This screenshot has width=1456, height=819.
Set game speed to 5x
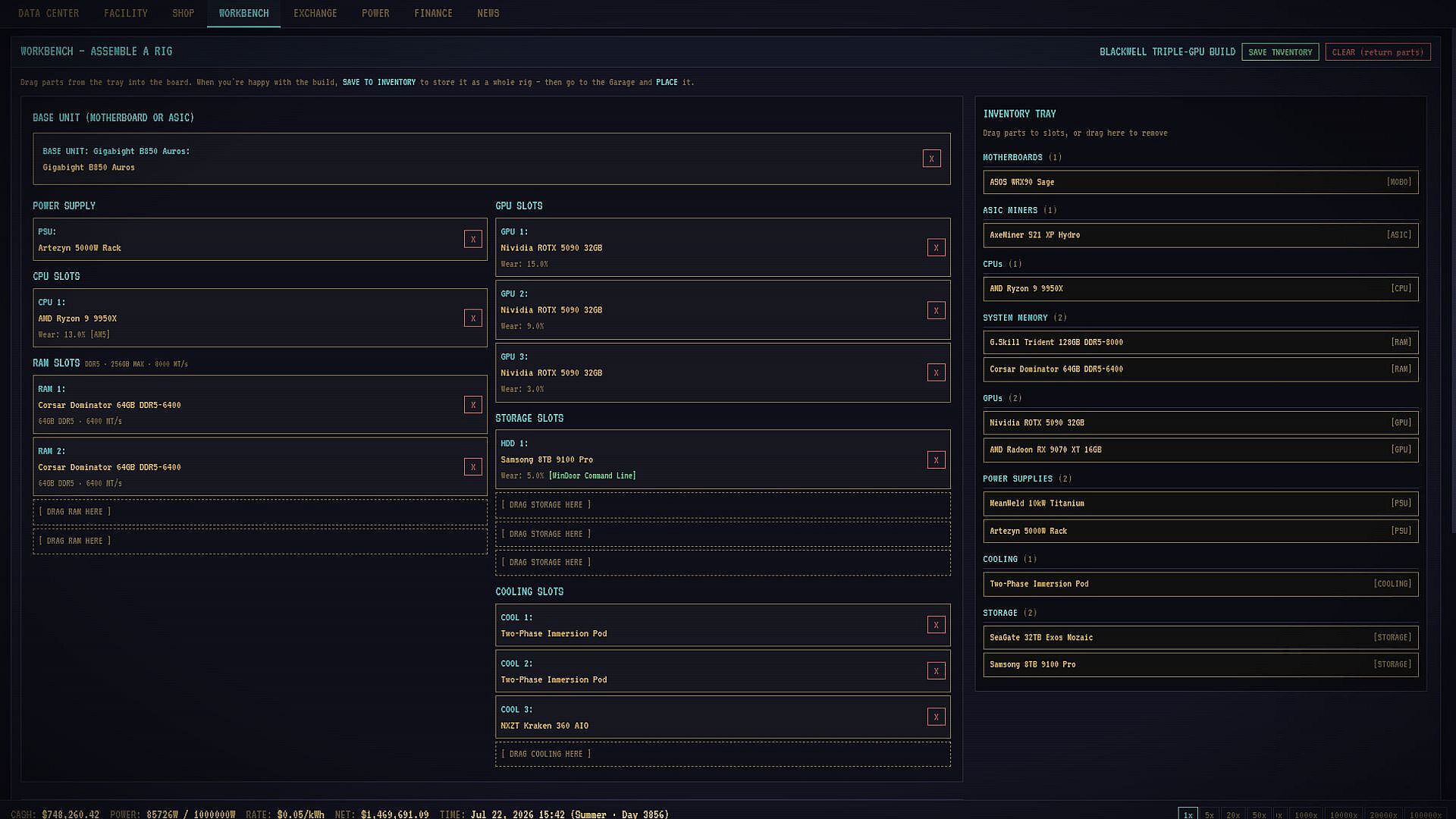[x=1210, y=814]
